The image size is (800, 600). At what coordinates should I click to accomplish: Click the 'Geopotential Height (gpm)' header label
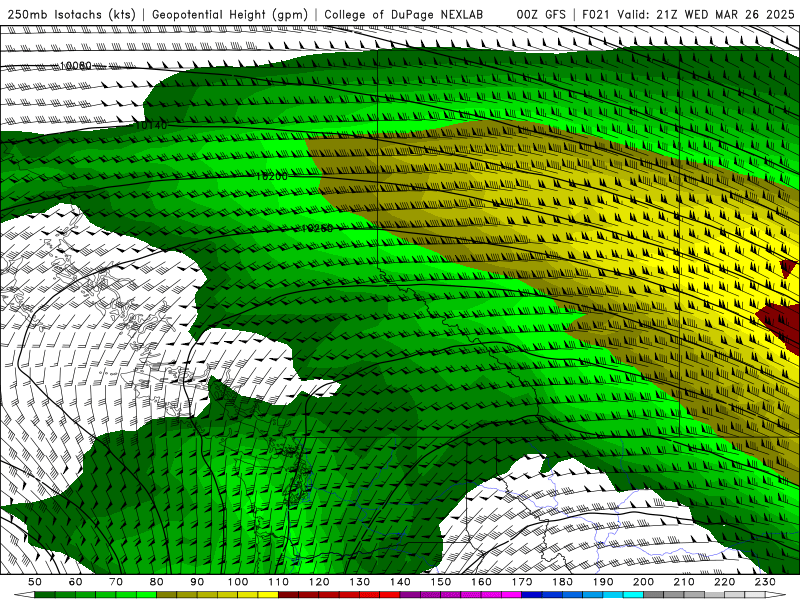click(230, 14)
